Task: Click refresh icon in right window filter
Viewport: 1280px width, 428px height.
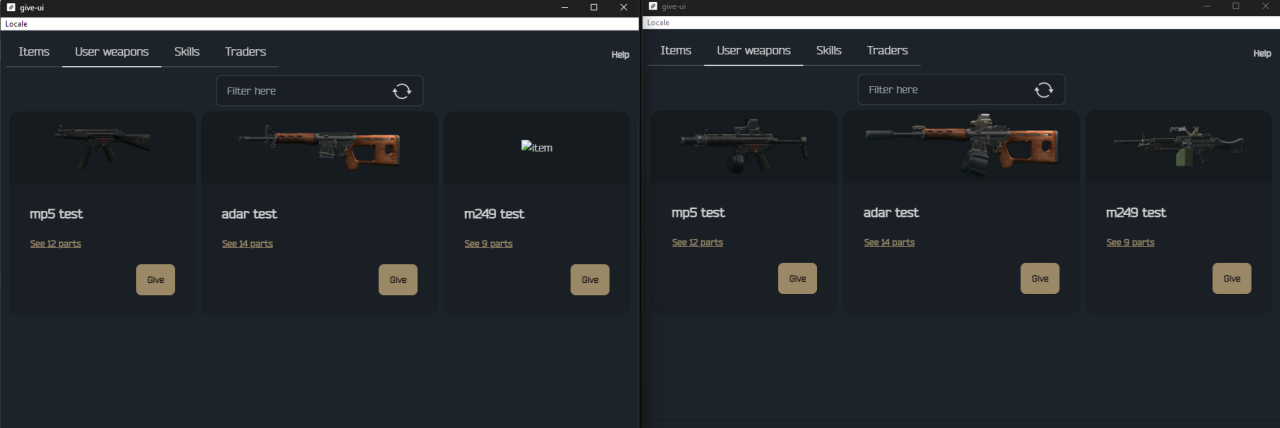Action: 1044,90
